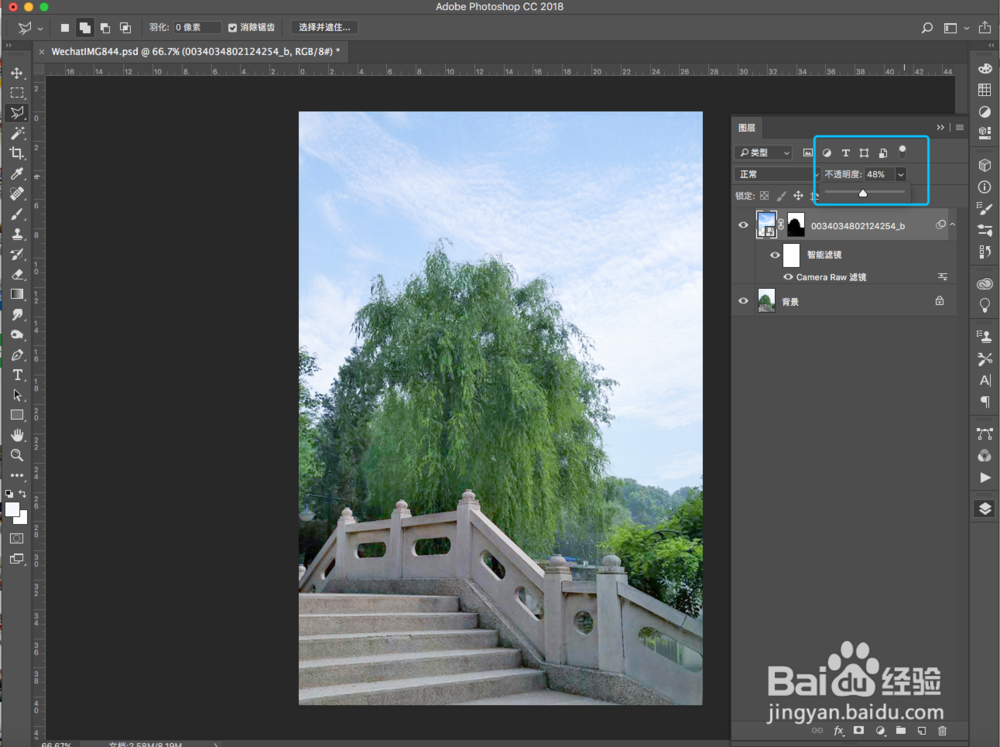This screenshot has width=1000, height=747.
Task: Select the Brush tool
Action: click(x=17, y=213)
